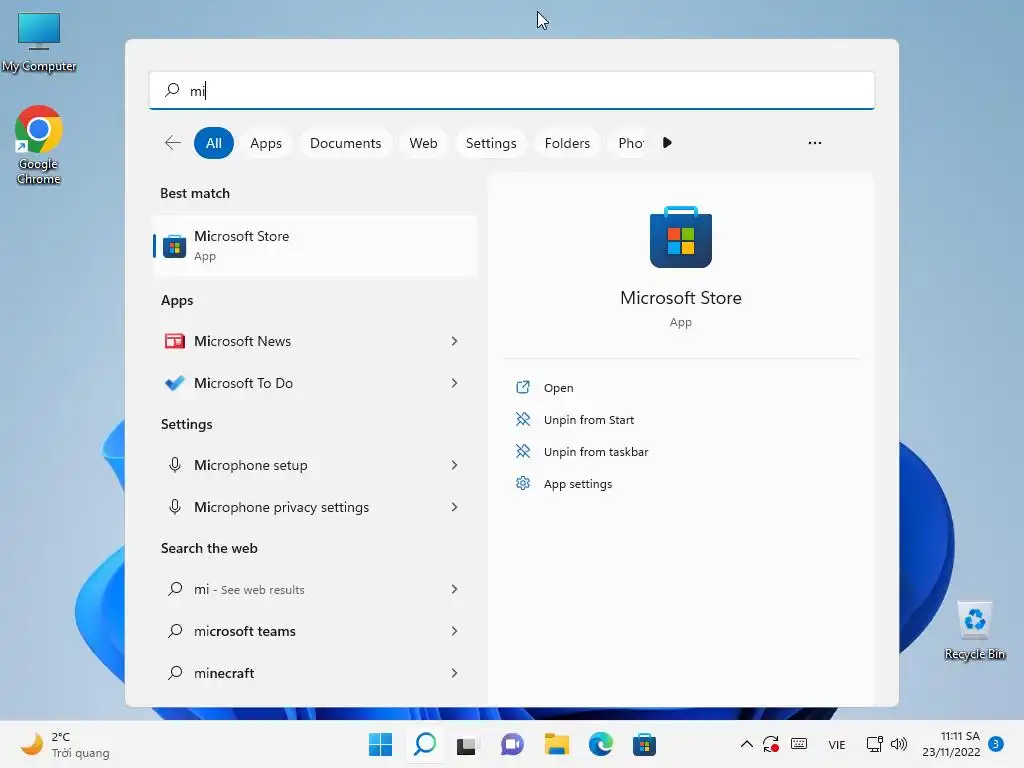Click in the search text box
Viewport: 1024px width, 768px height.
(511, 90)
